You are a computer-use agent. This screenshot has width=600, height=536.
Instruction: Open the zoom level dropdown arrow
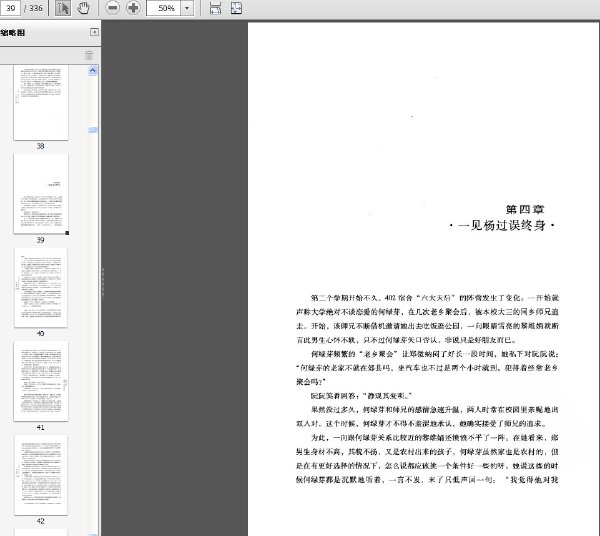click(187, 8)
